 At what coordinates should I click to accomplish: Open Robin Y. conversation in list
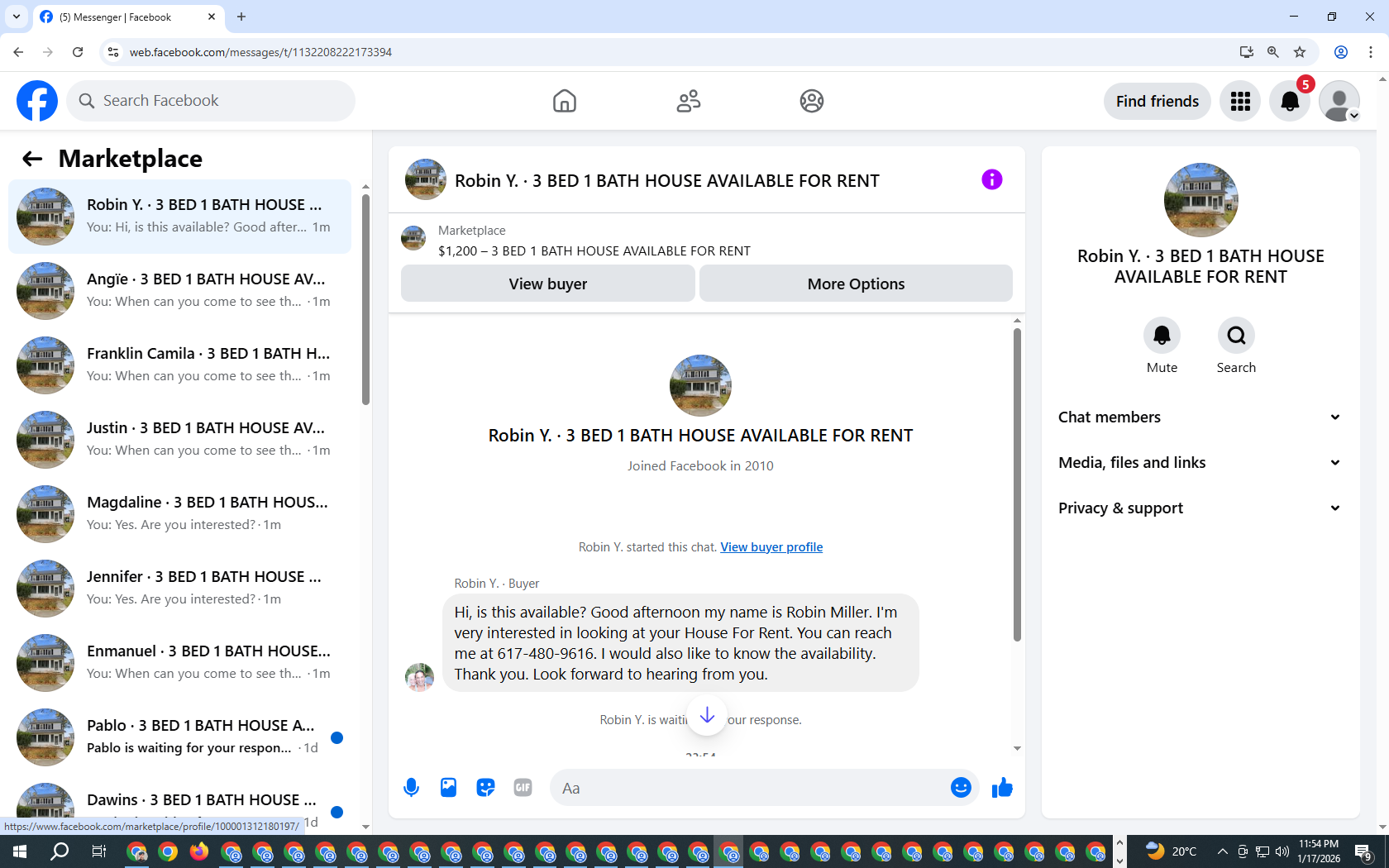(179, 216)
